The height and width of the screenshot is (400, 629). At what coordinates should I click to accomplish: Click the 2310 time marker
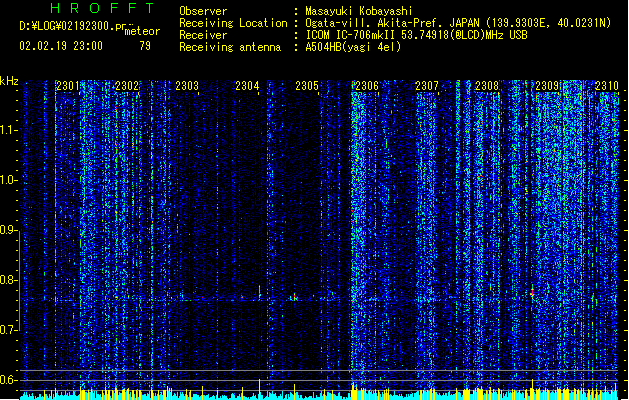tap(607, 86)
